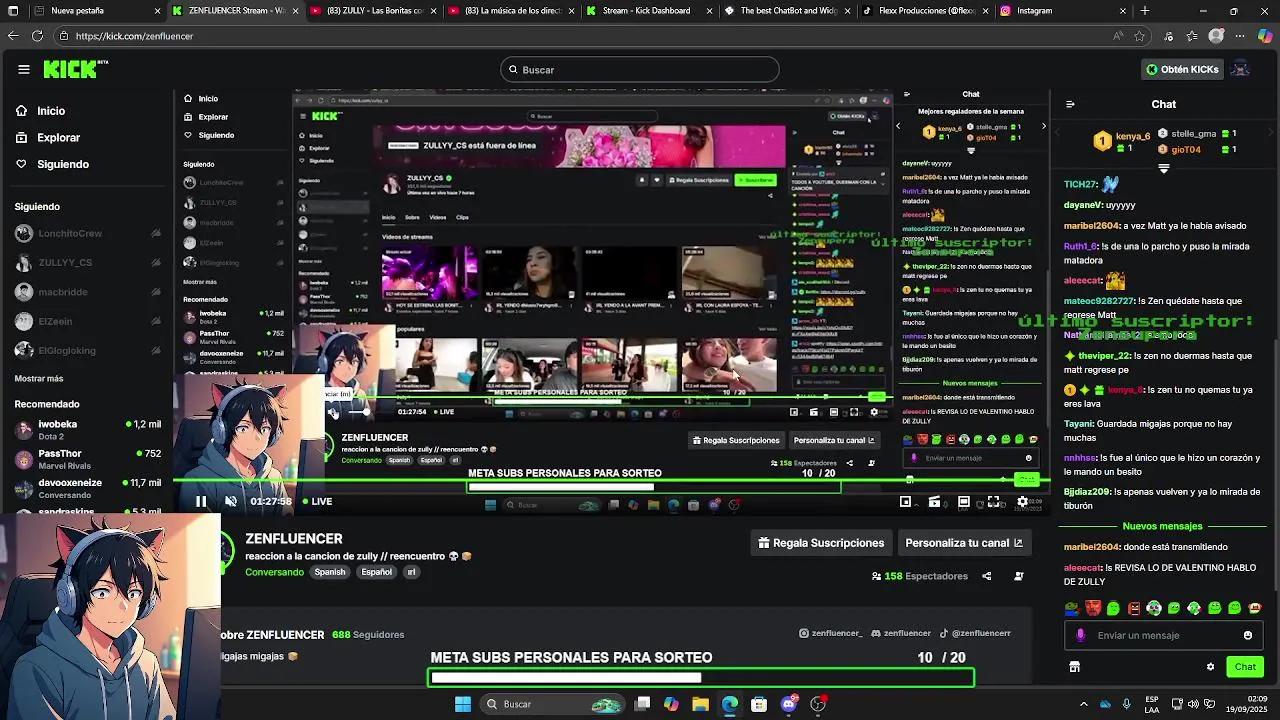Open Personaliza tu canal link
This screenshot has width=1280, height=720.
pos(964,543)
